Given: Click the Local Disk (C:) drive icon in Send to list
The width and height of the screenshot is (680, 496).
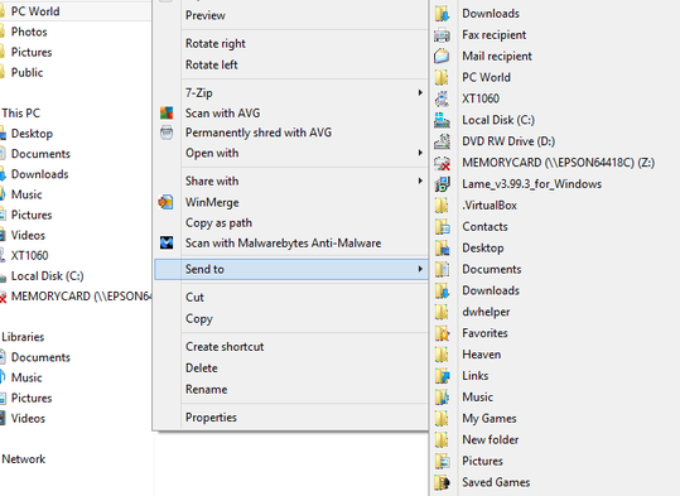Looking at the screenshot, I should [x=442, y=120].
